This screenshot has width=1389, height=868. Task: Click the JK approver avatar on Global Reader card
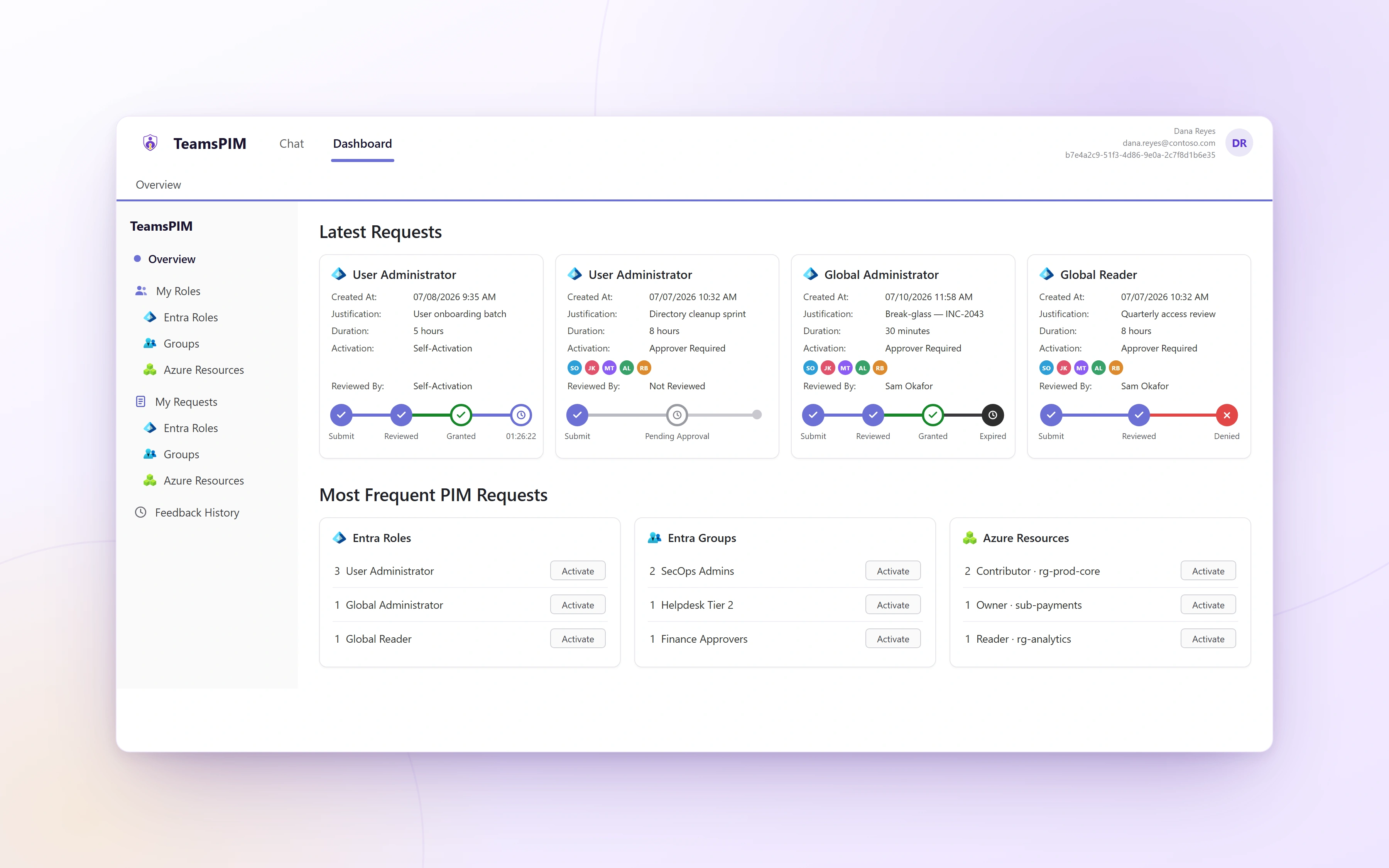tap(1064, 368)
